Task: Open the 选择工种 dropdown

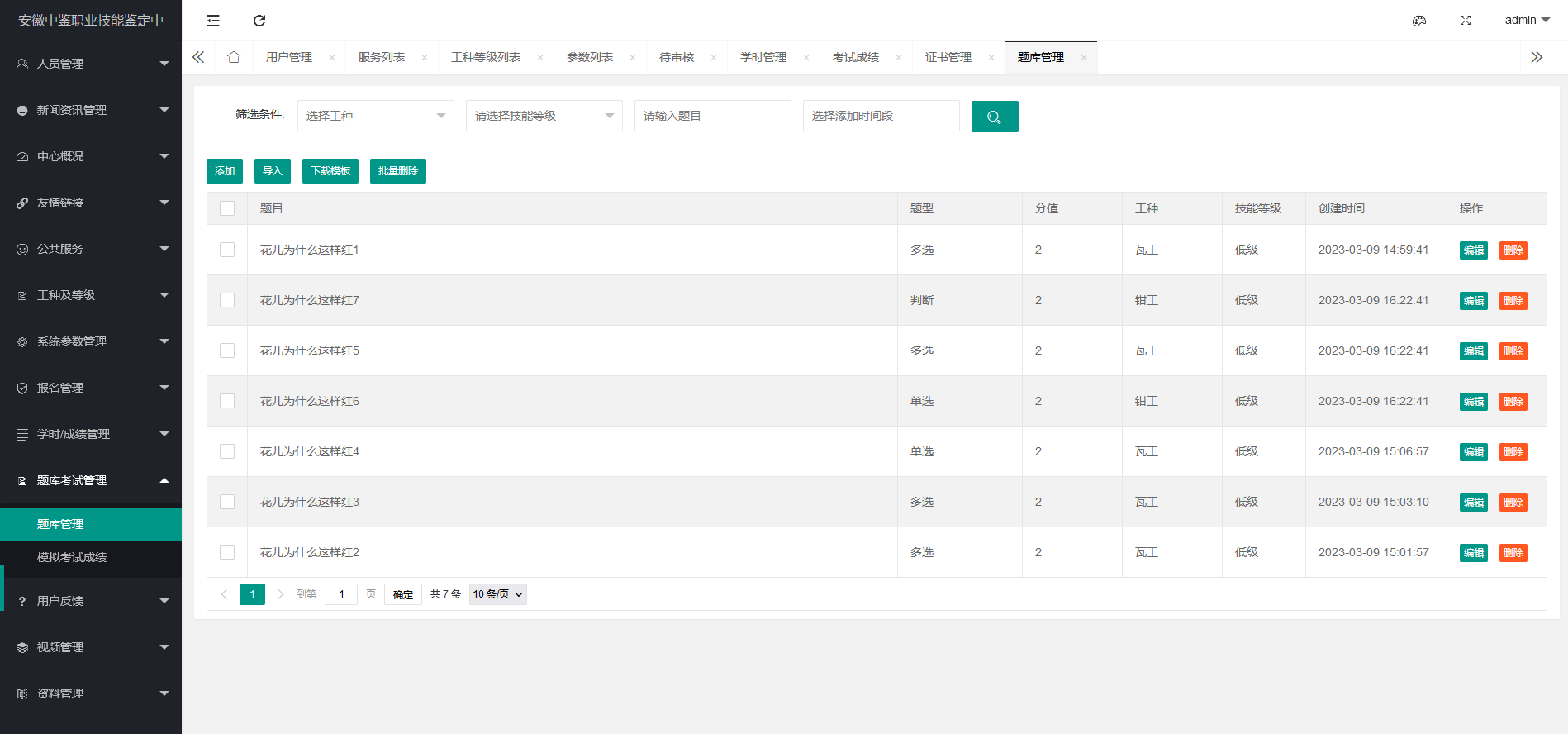Action: (x=376, y=116)
